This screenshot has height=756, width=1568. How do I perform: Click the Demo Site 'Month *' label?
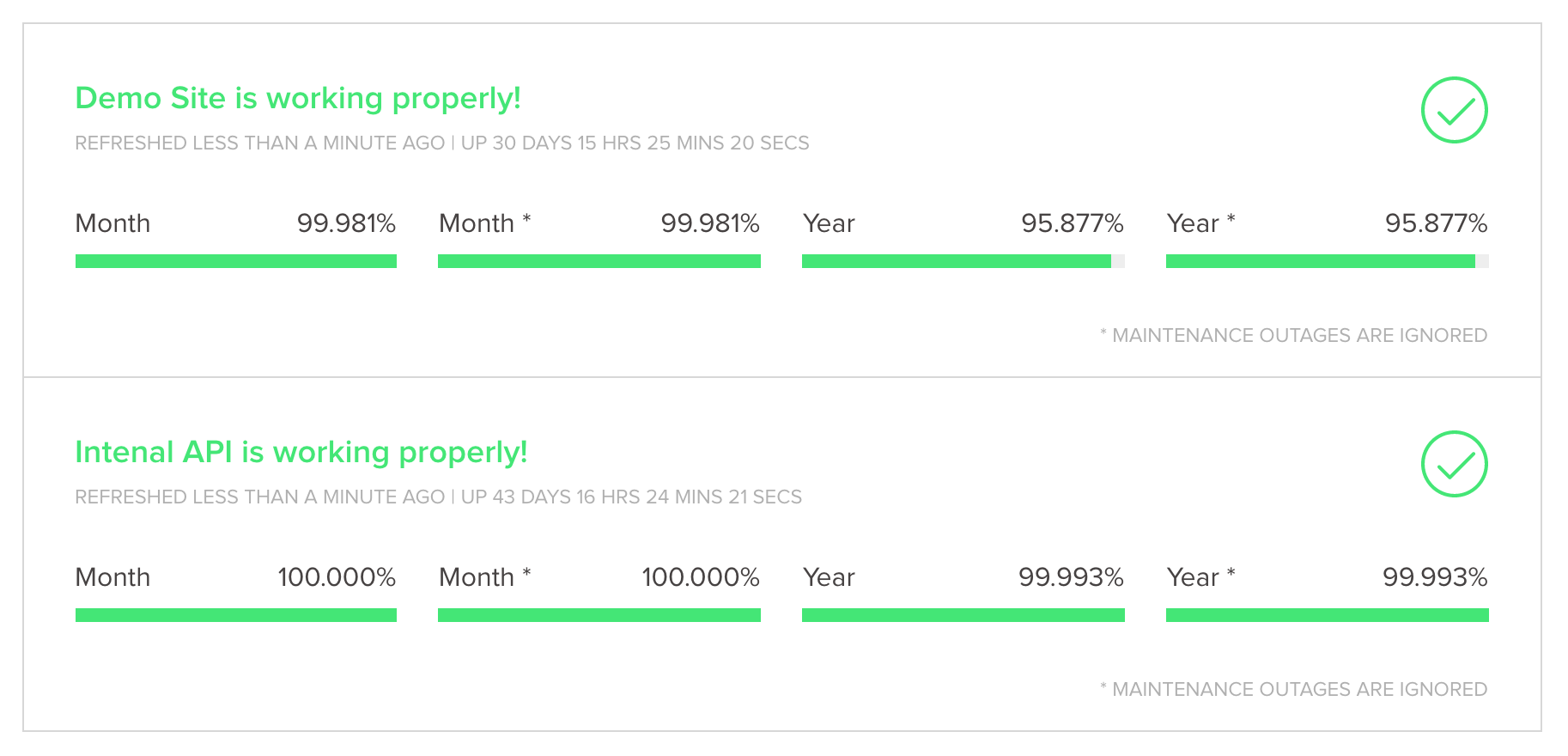click(x=485, y=223)
